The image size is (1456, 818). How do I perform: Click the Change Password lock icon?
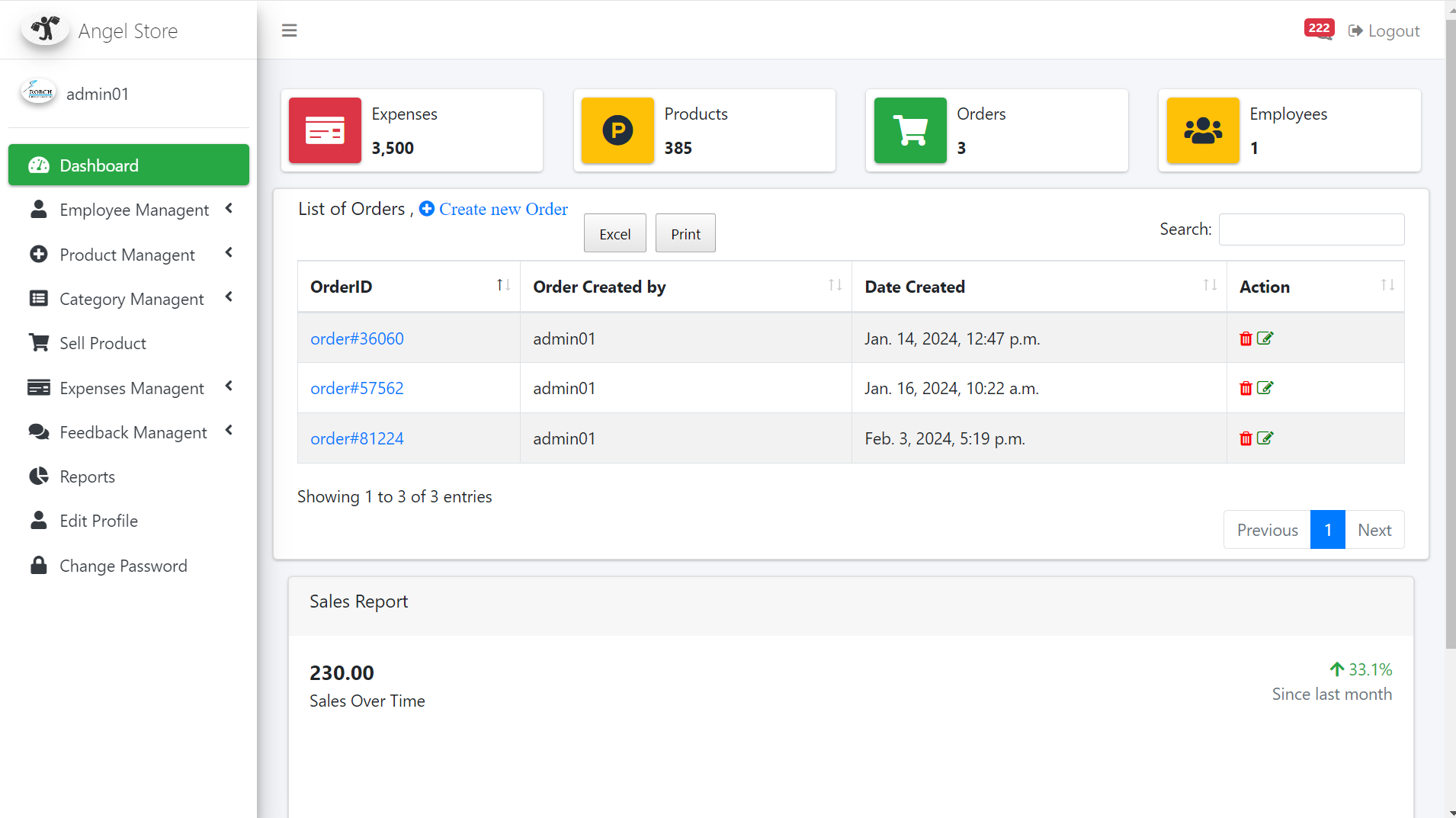point(38,565)
